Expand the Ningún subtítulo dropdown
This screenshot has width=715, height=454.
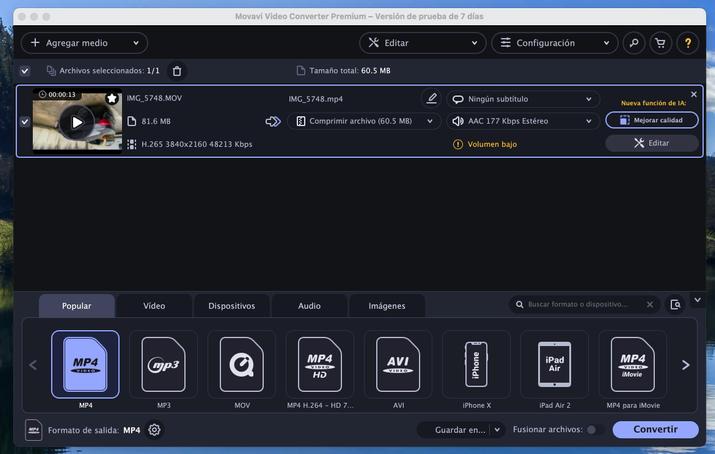(x=523, y=99)
